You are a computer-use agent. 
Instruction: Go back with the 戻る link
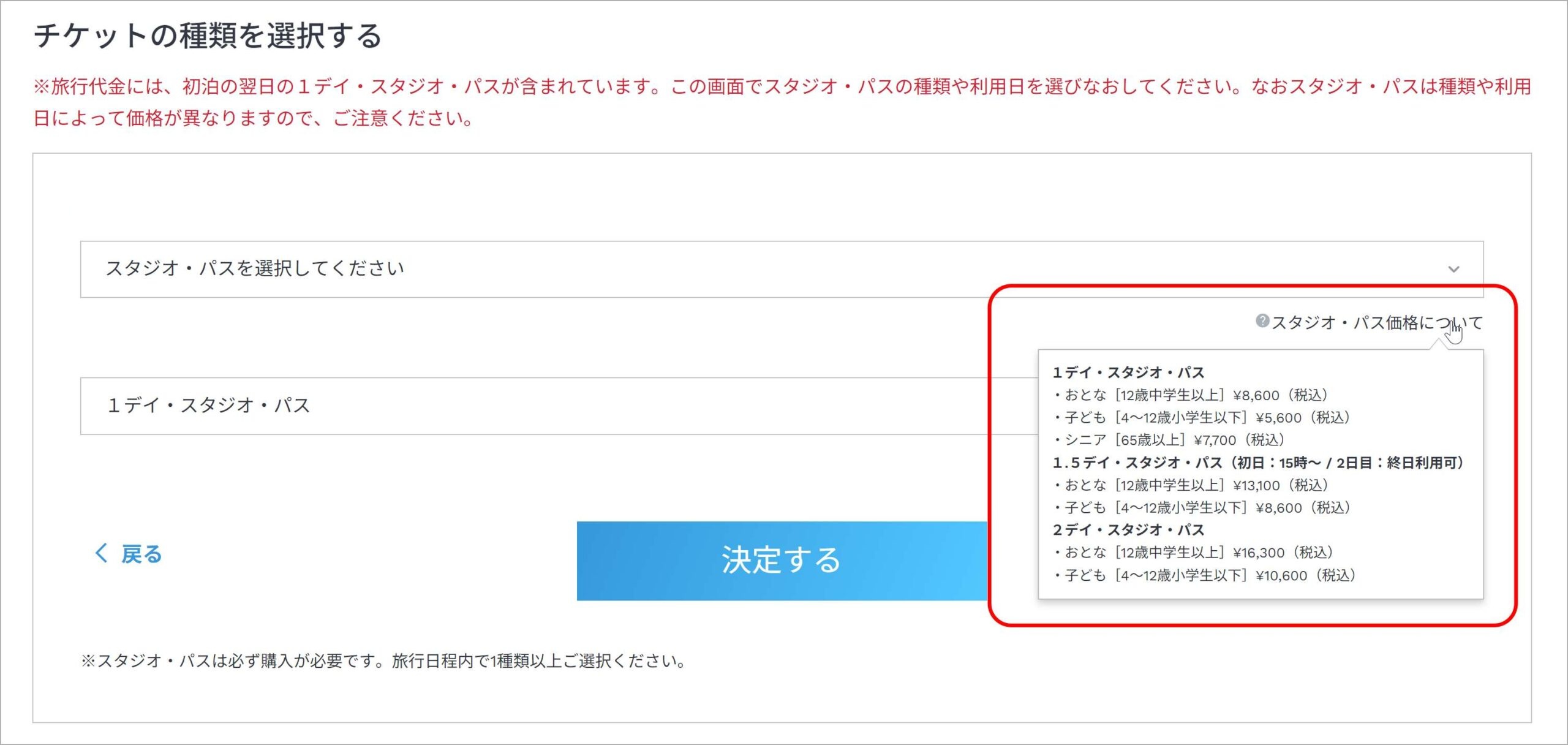tap(141, 554)
